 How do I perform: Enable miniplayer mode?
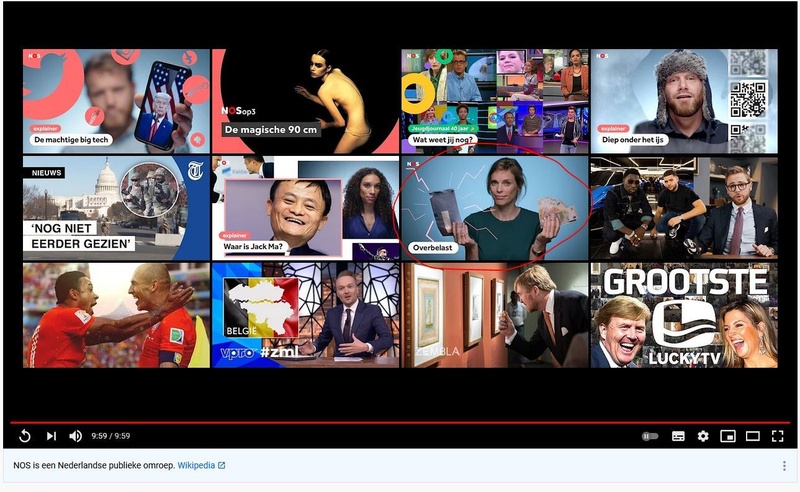[x=728, y=436]
